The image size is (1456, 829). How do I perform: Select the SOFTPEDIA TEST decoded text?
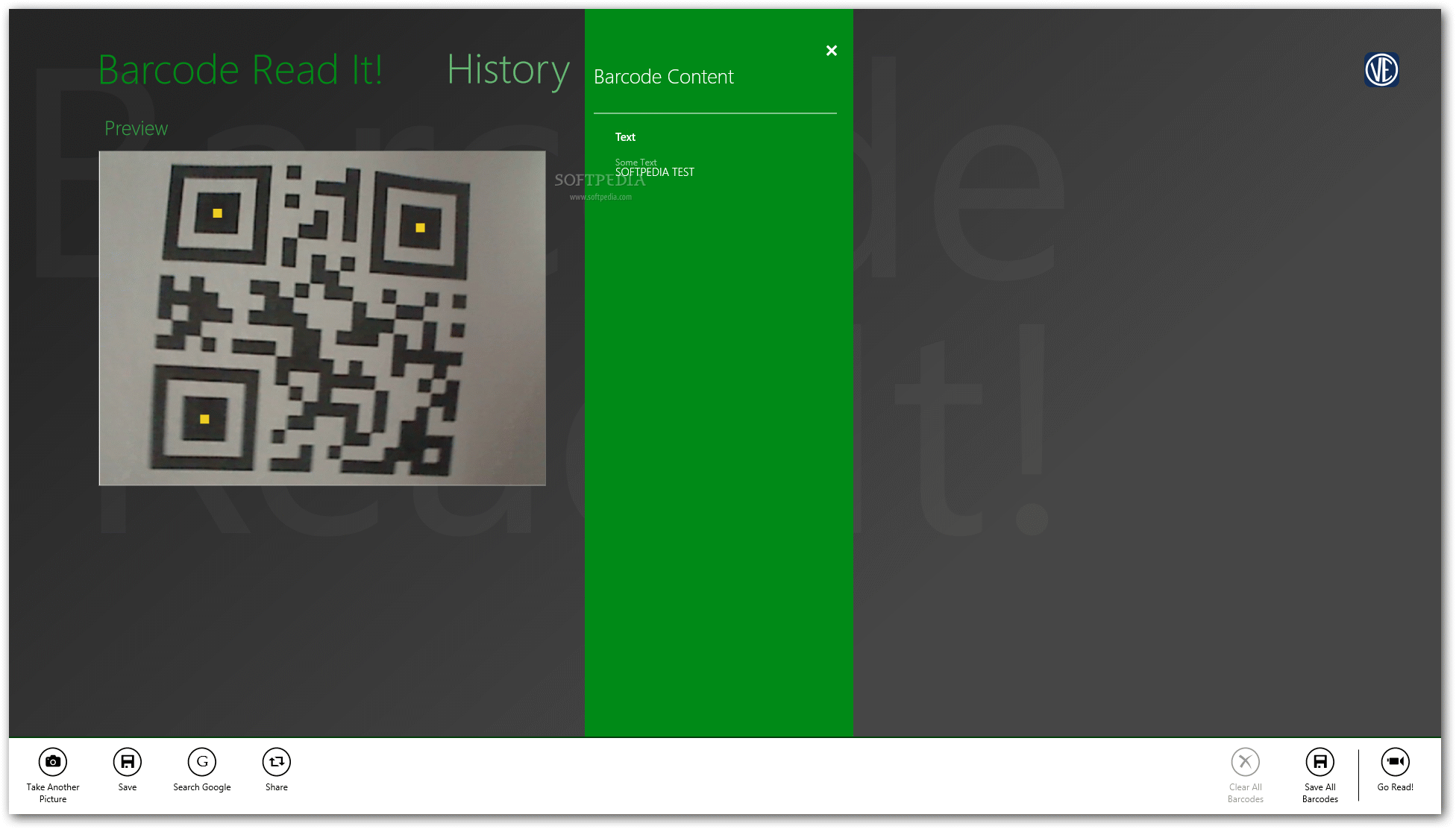click(x=654, y=172)
